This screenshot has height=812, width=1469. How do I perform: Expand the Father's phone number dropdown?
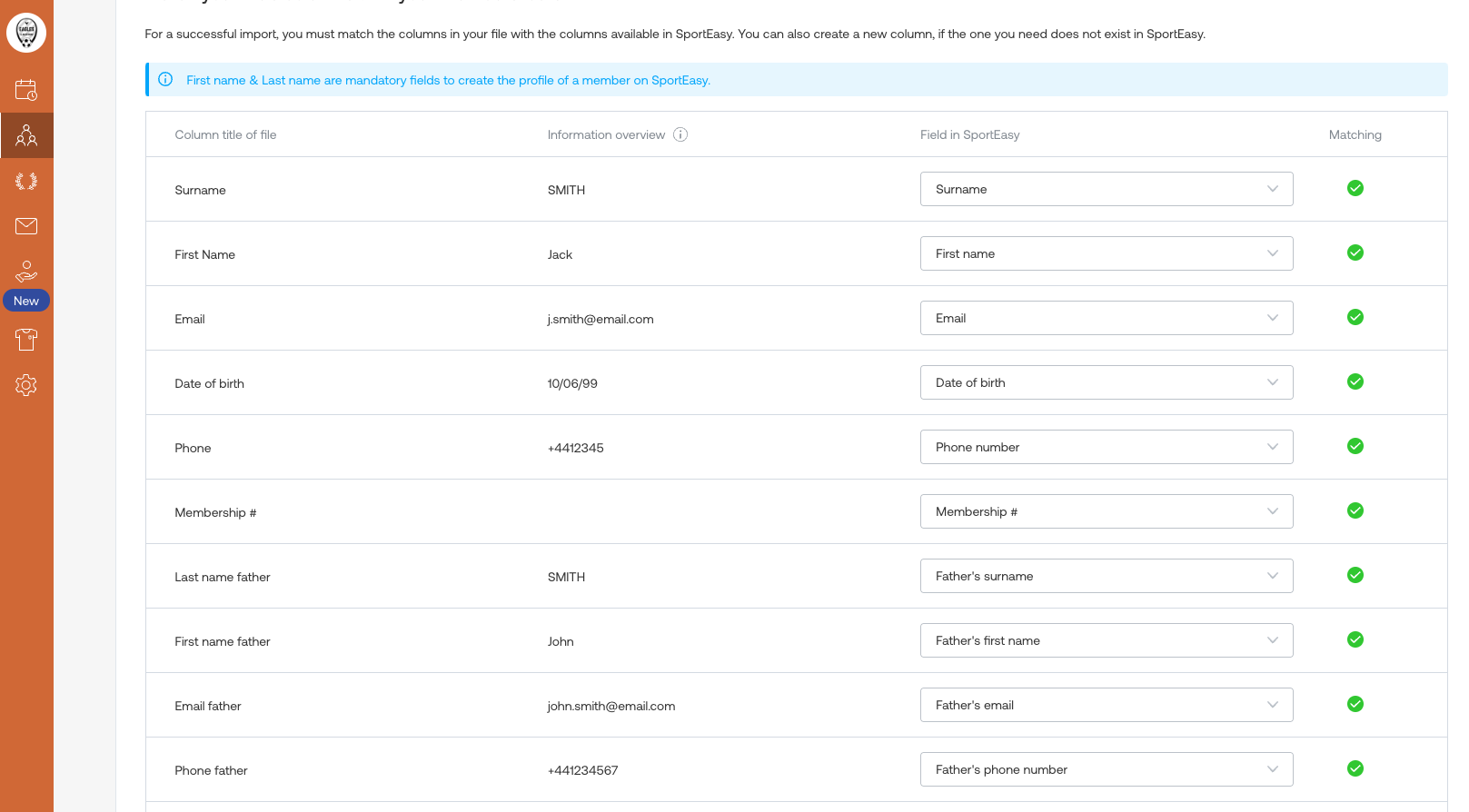click(1106, 769)
